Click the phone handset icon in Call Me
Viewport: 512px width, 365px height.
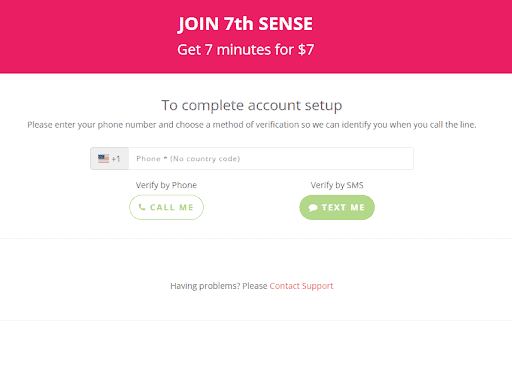(142, 207)
